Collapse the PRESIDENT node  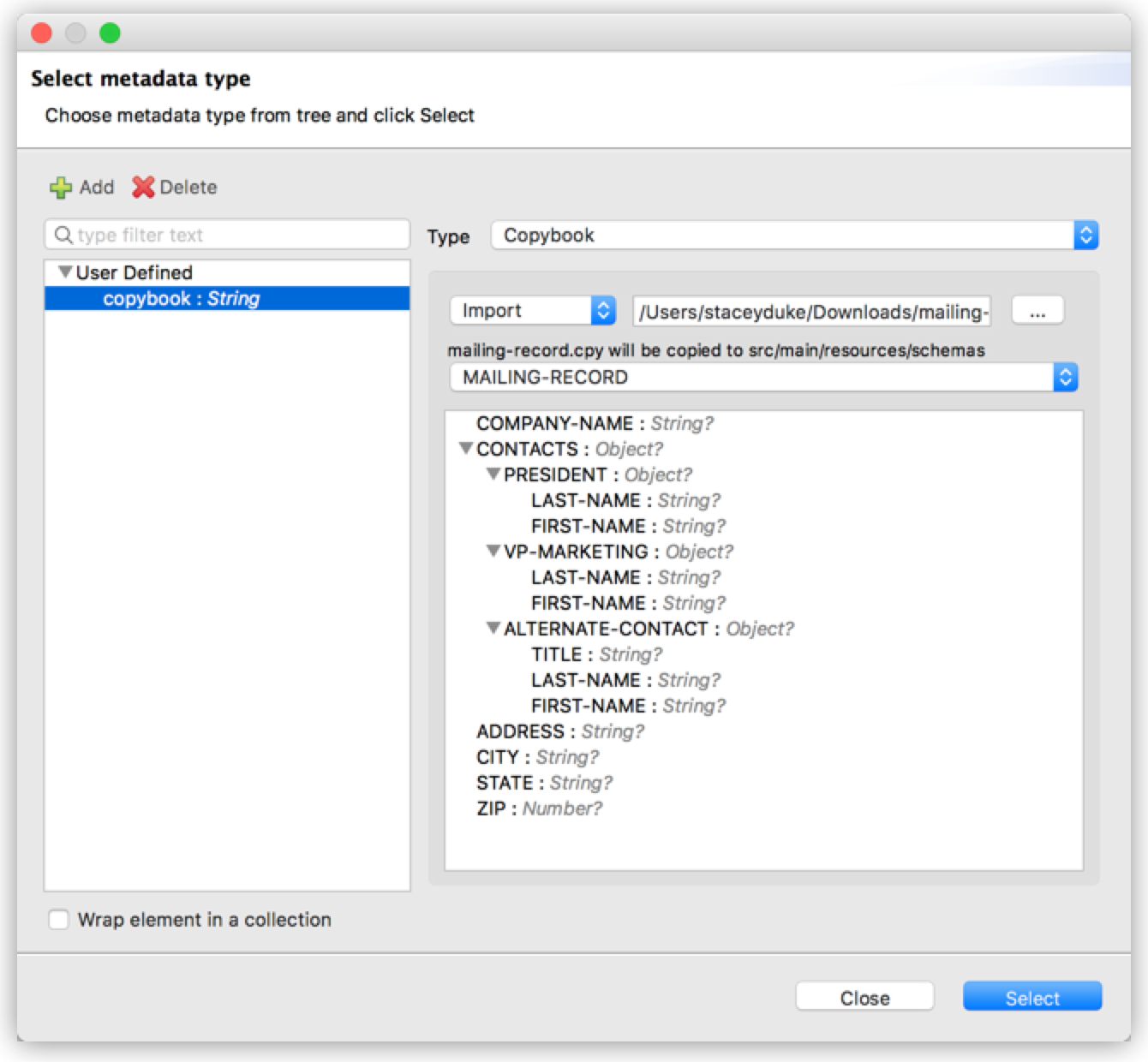pos(493,474)
